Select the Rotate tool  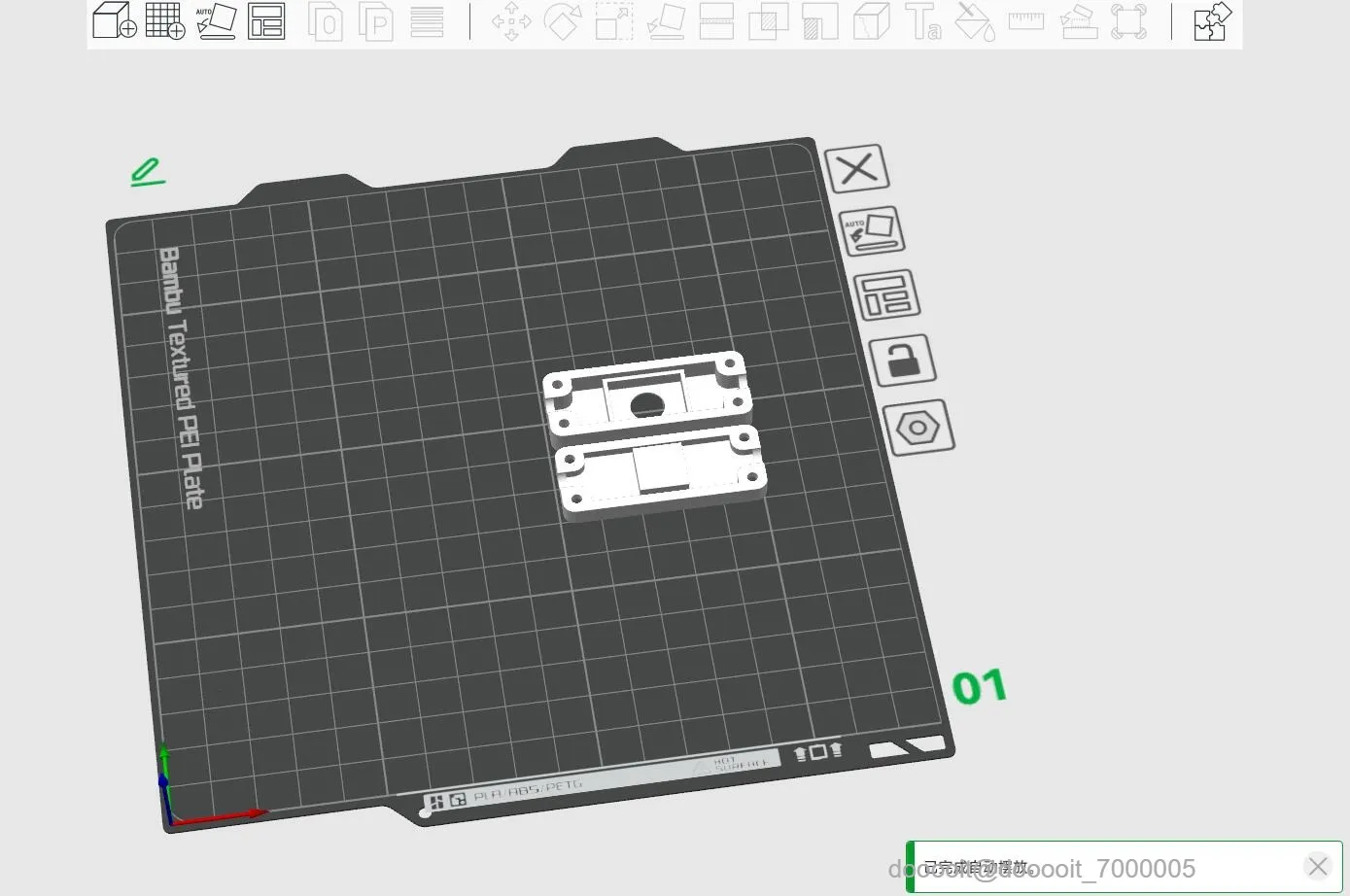[x=562, y=21]
